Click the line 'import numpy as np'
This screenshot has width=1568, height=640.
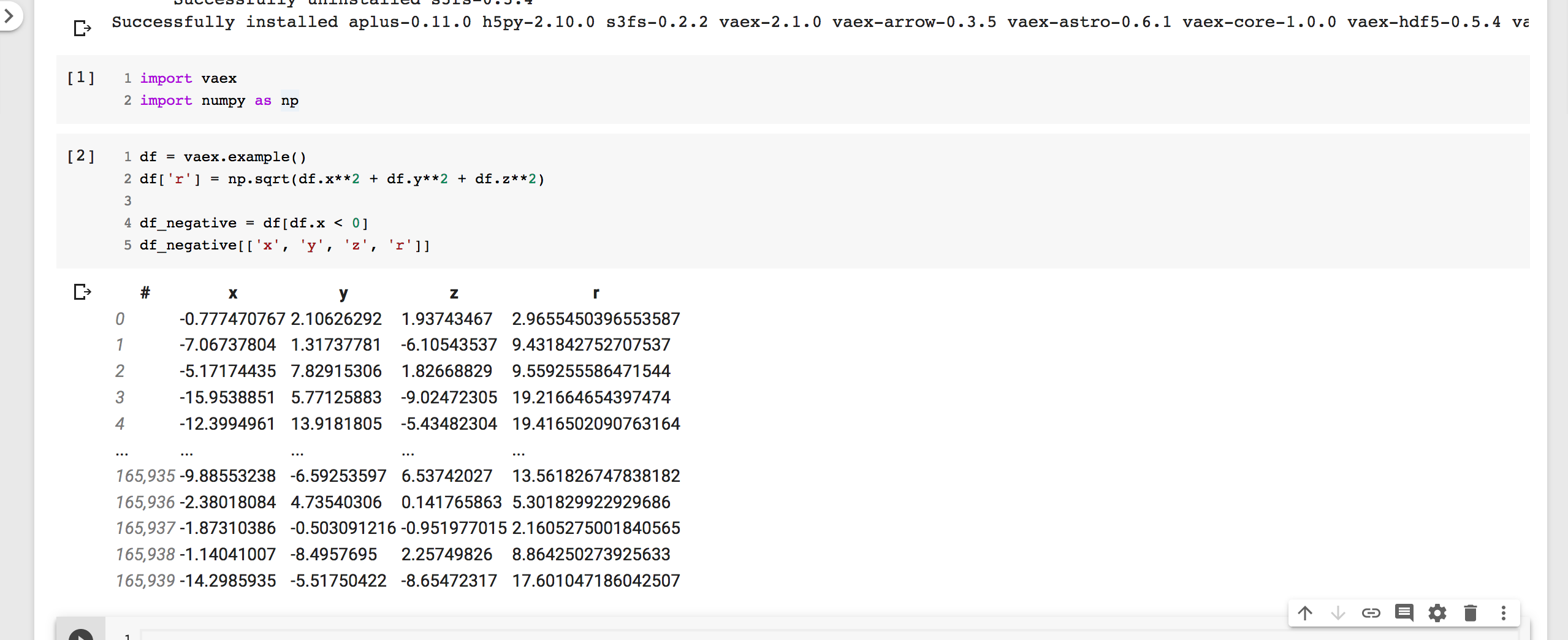click(x=219, y=101)
